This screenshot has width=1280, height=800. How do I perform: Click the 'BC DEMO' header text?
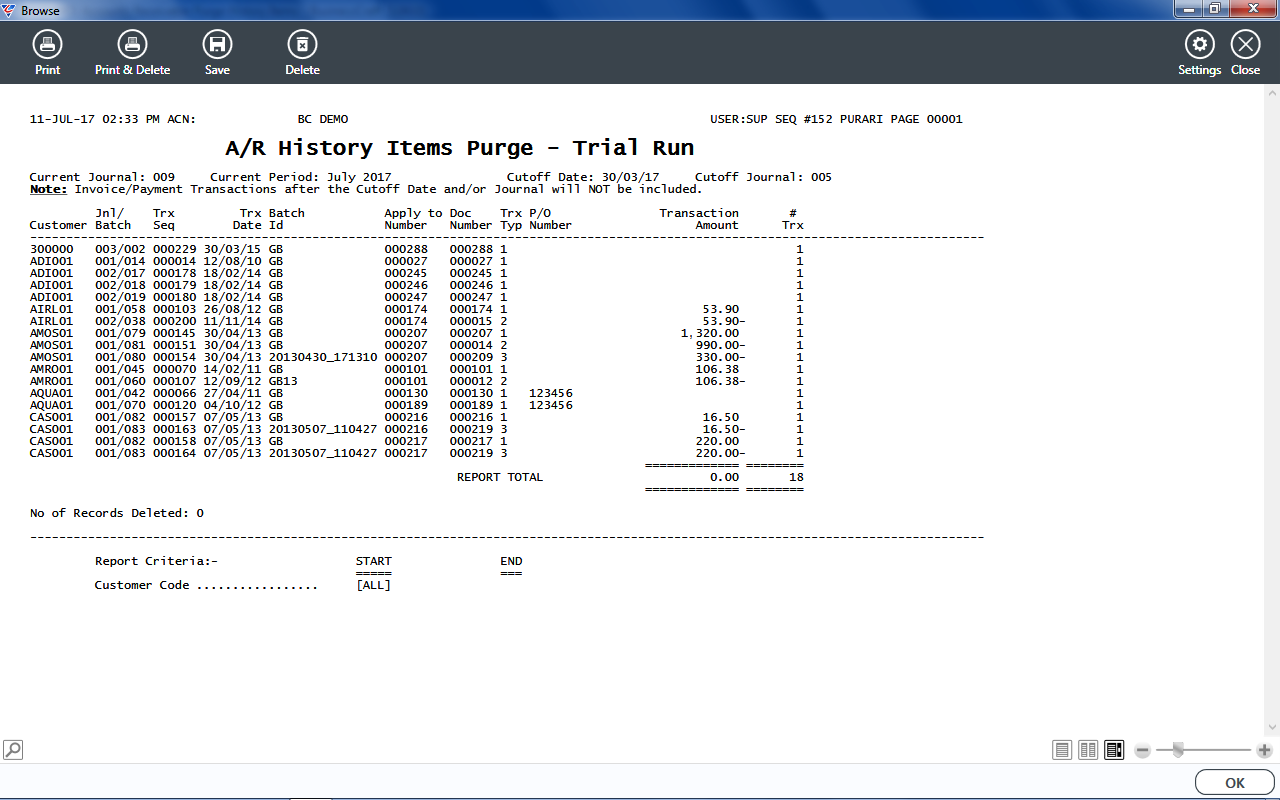coord(323,119)
